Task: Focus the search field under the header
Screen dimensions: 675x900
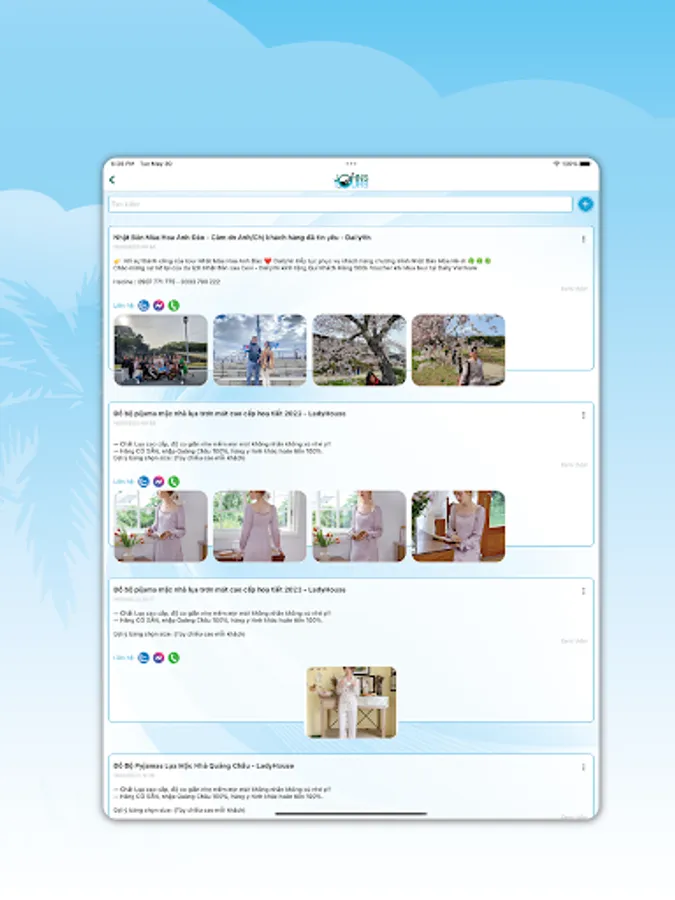Action: click(340, 204)
